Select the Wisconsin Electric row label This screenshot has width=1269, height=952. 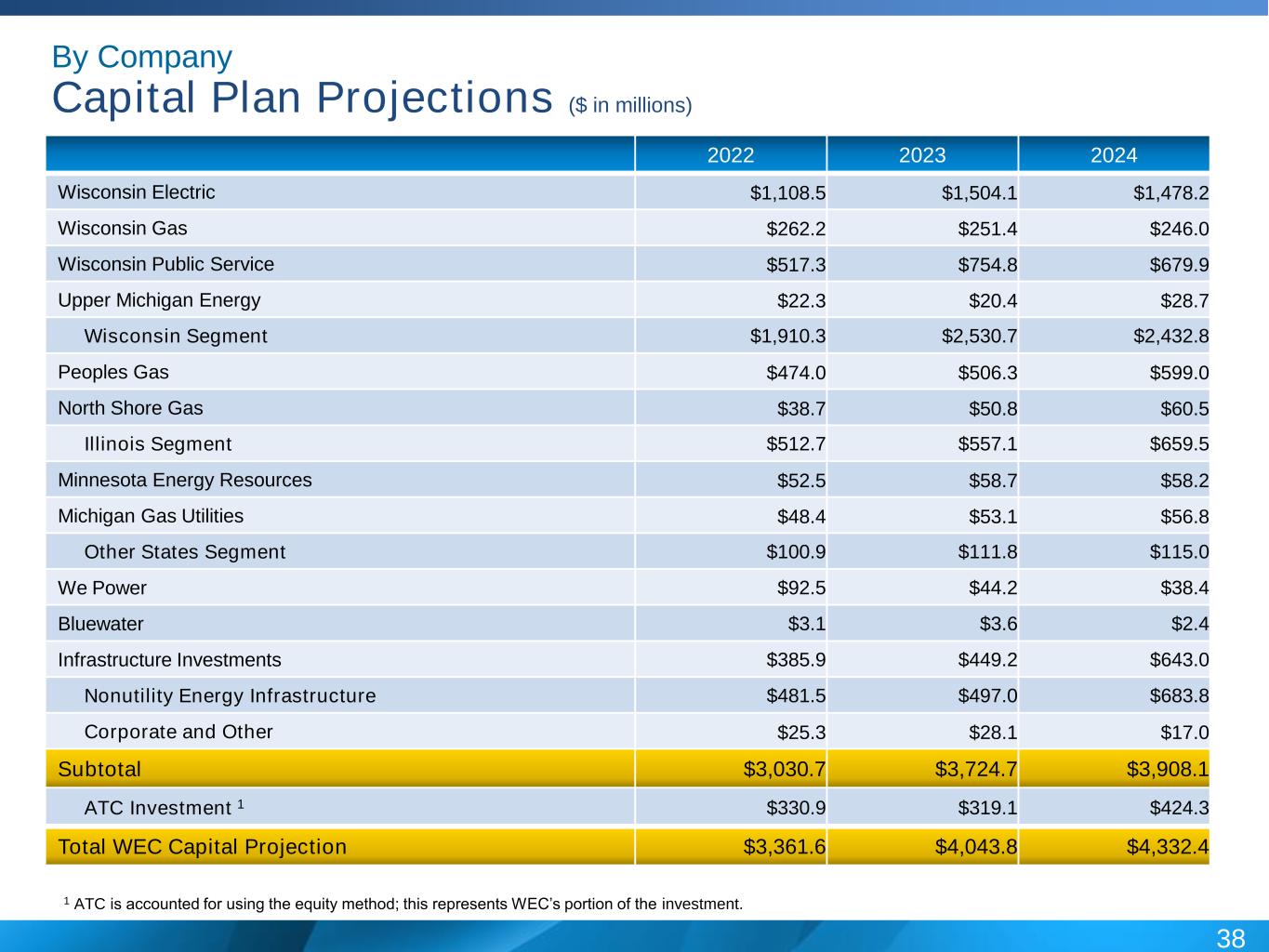[x=136, y=192]
